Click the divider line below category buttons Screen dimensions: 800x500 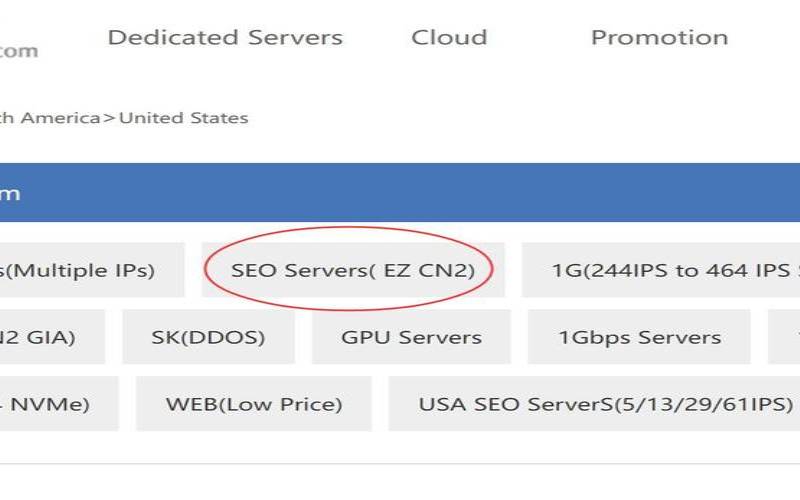coord(400,463)
